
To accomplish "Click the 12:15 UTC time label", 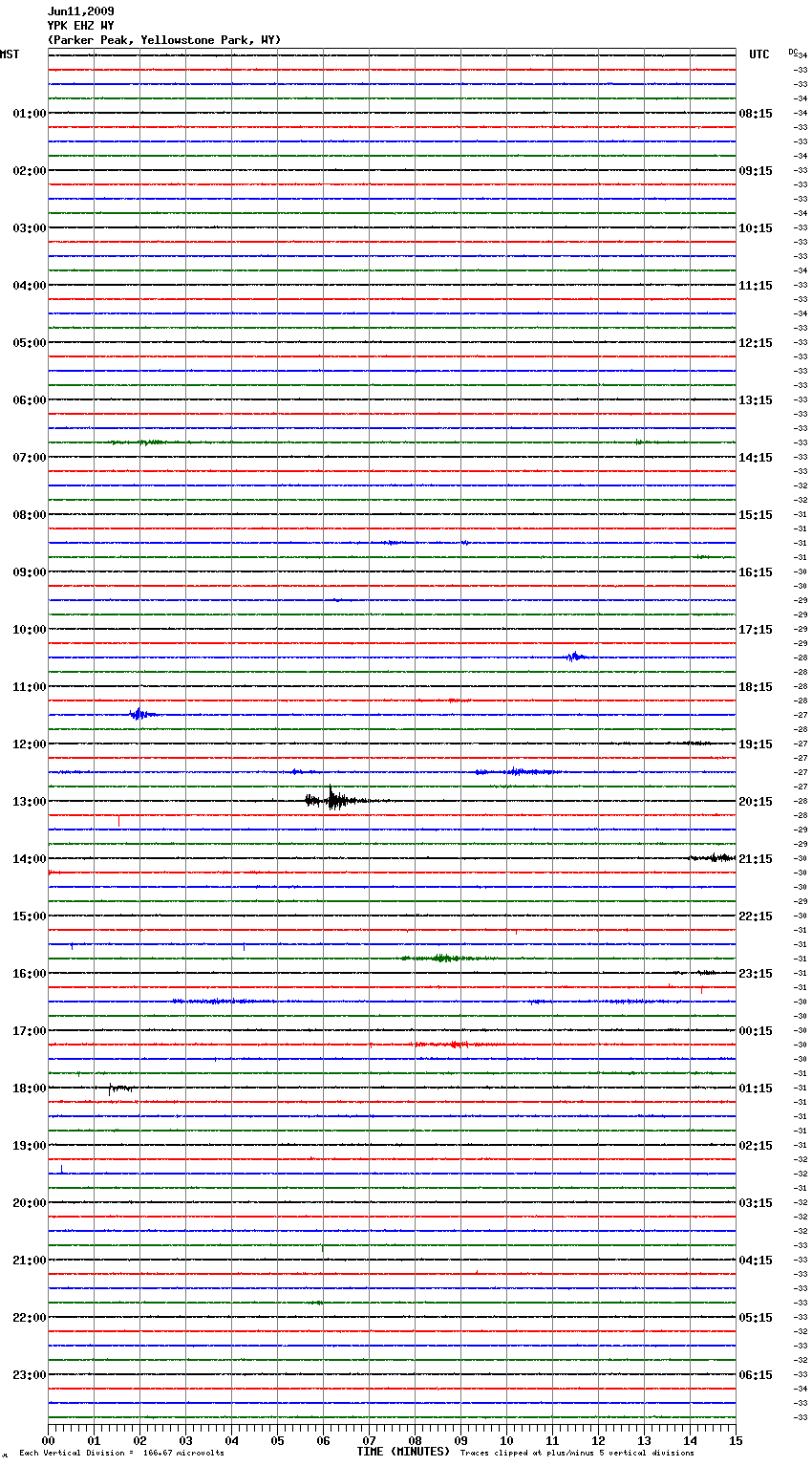I will click(756, 343).
